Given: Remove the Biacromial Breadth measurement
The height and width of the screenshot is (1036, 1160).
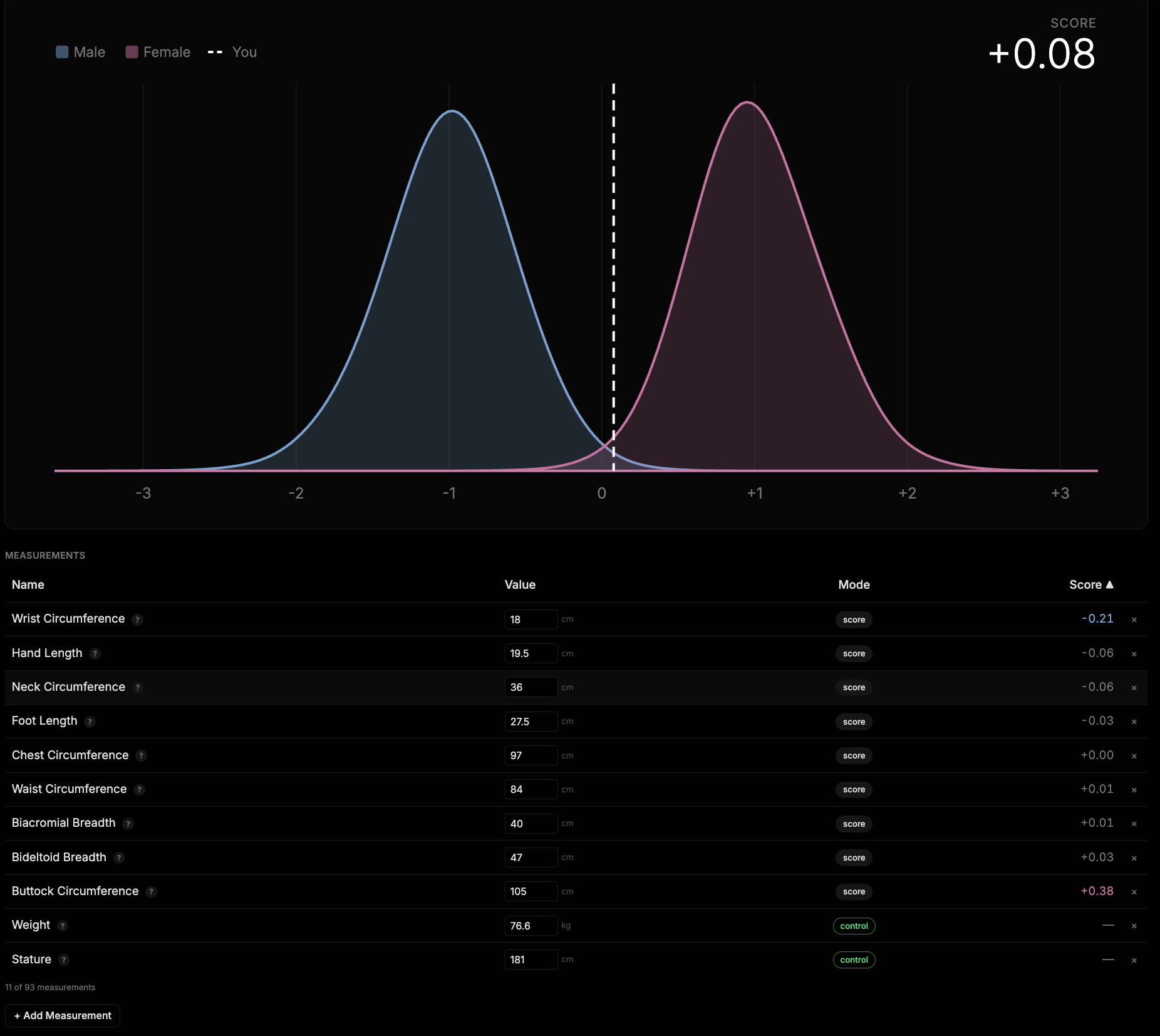Looking at the screenshot, I should pyautogui.click(x=1134, y=824).
